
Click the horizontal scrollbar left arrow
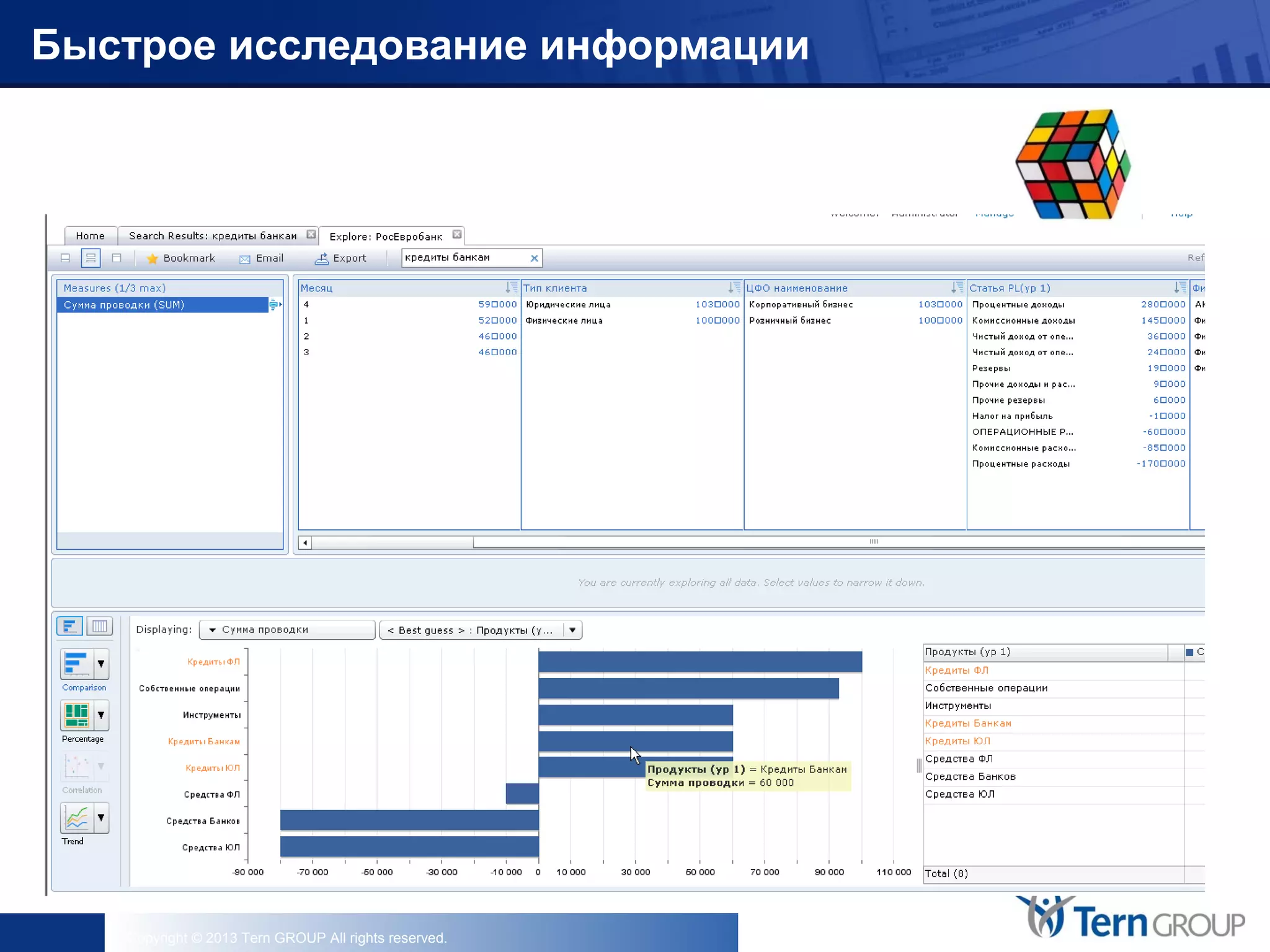[304, 543]
